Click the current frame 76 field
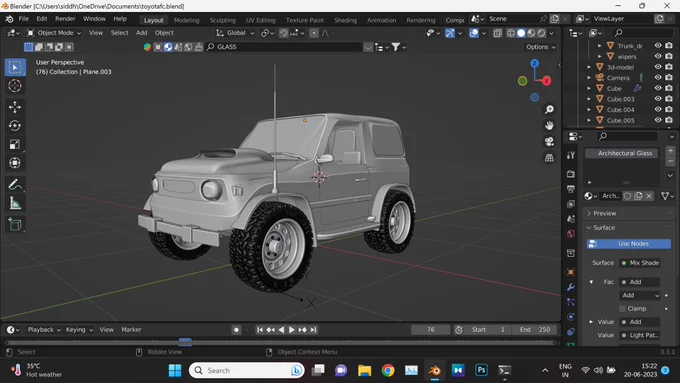680x383 pixels. pyautogui.click(x=431, y=330)
